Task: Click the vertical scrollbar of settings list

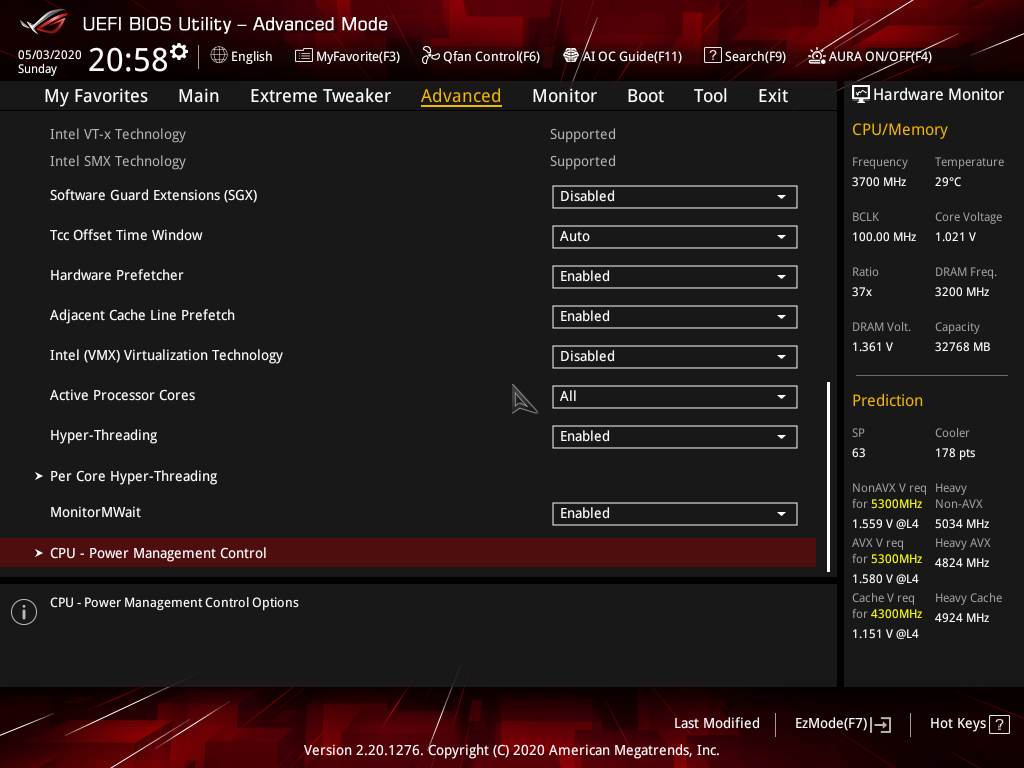Action: coord(829,477)
